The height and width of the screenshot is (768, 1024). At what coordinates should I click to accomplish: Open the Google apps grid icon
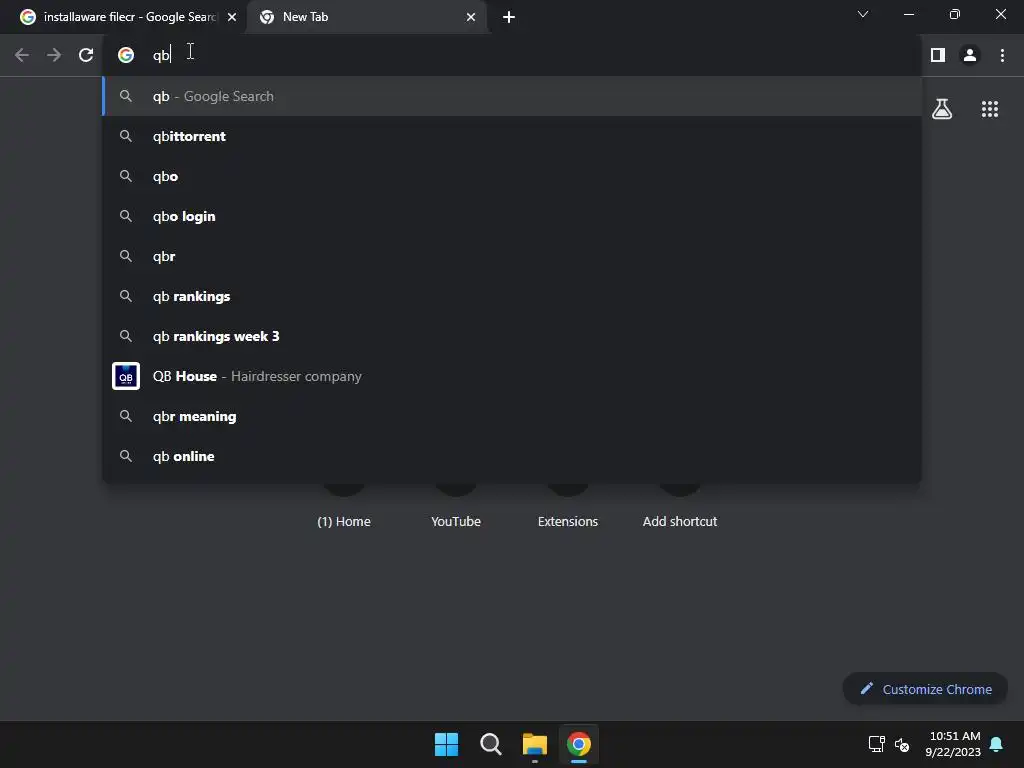click(989, 109)
